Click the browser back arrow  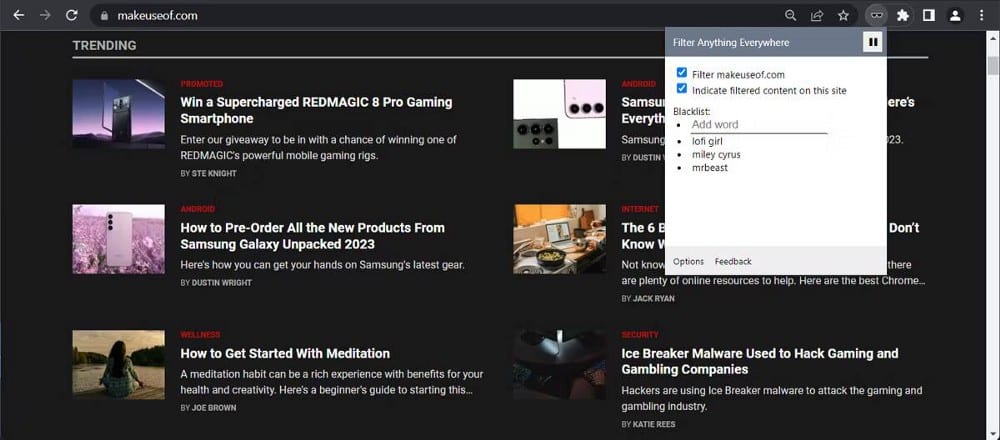point(18,15)
